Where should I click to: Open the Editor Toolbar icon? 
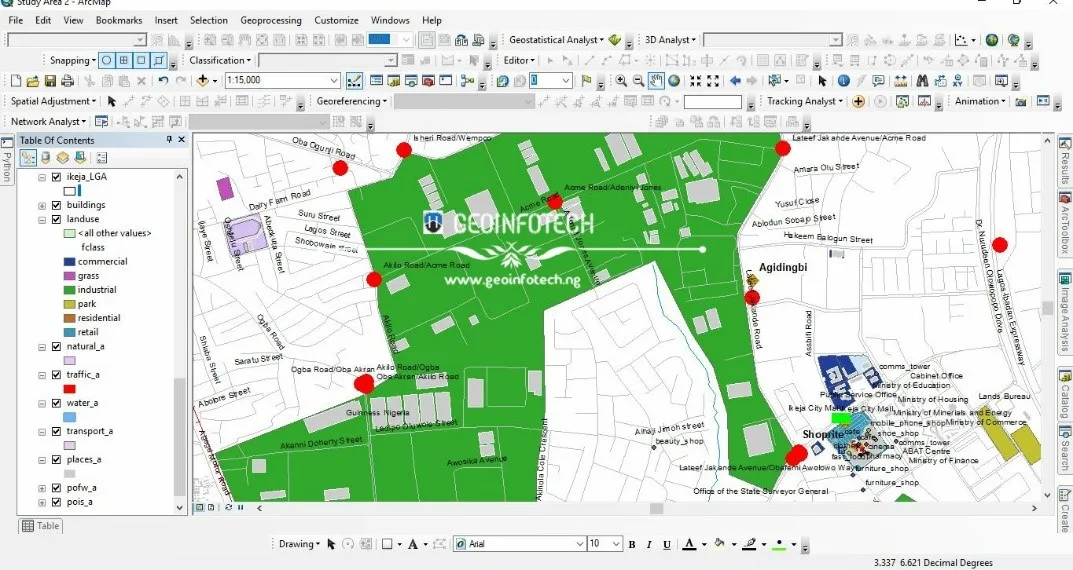[354, 81]
